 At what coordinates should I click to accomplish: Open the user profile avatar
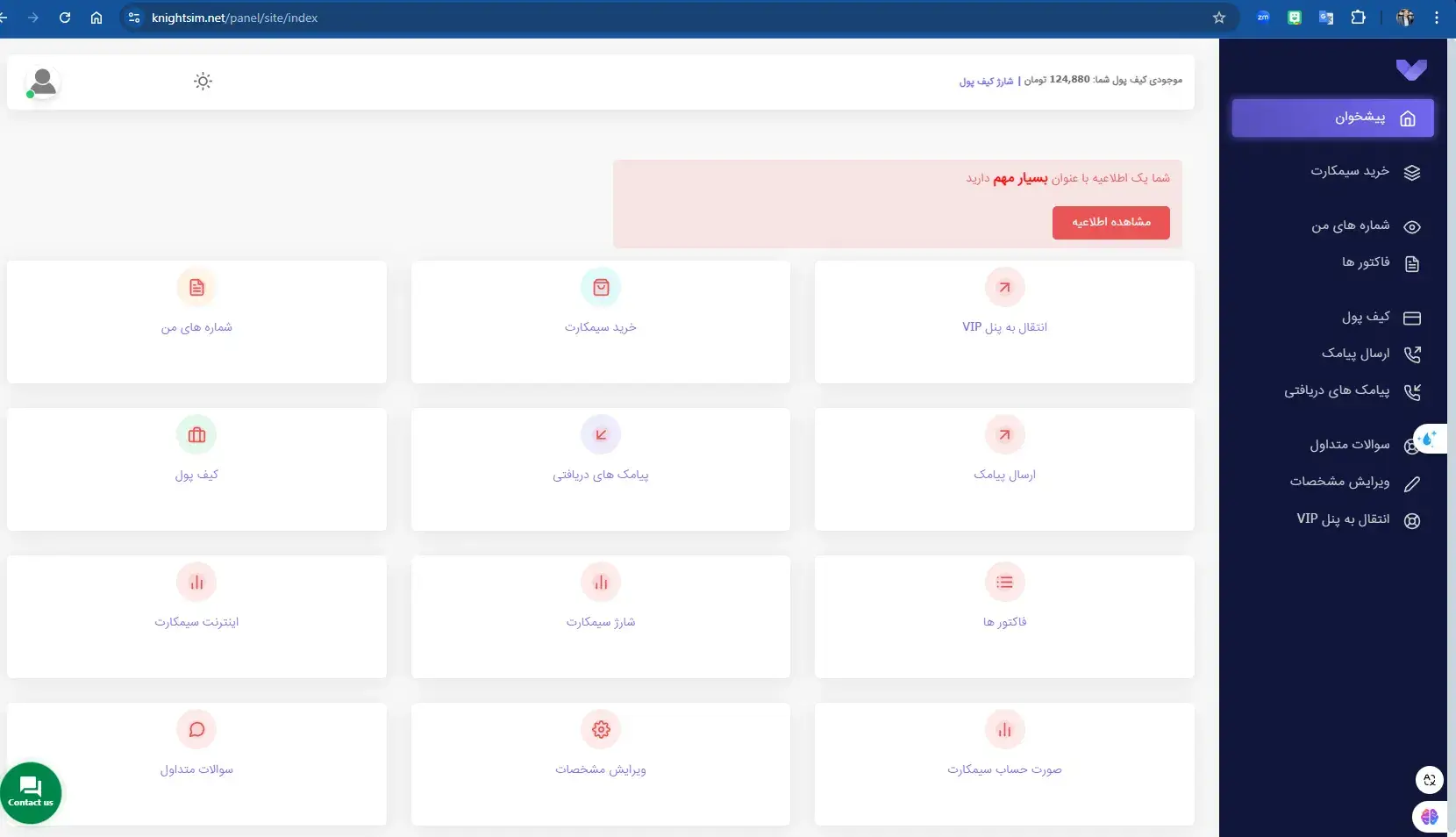[x=42, y=82]
